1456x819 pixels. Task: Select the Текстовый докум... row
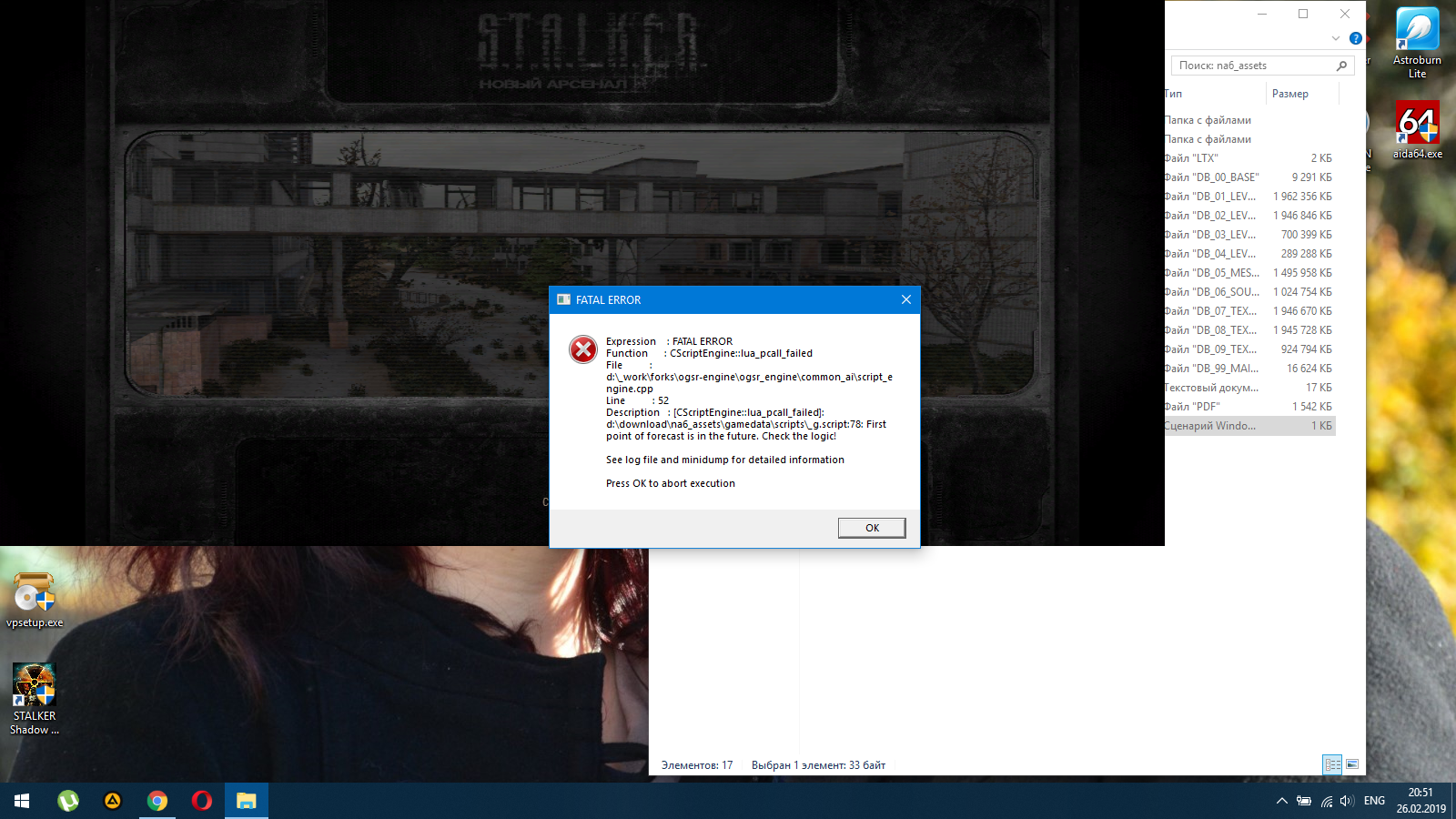tap(1249, 388)
